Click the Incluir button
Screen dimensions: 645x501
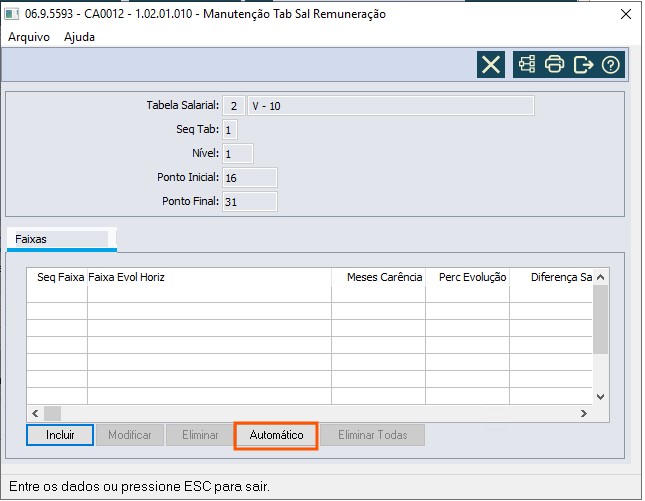(60, 435)
